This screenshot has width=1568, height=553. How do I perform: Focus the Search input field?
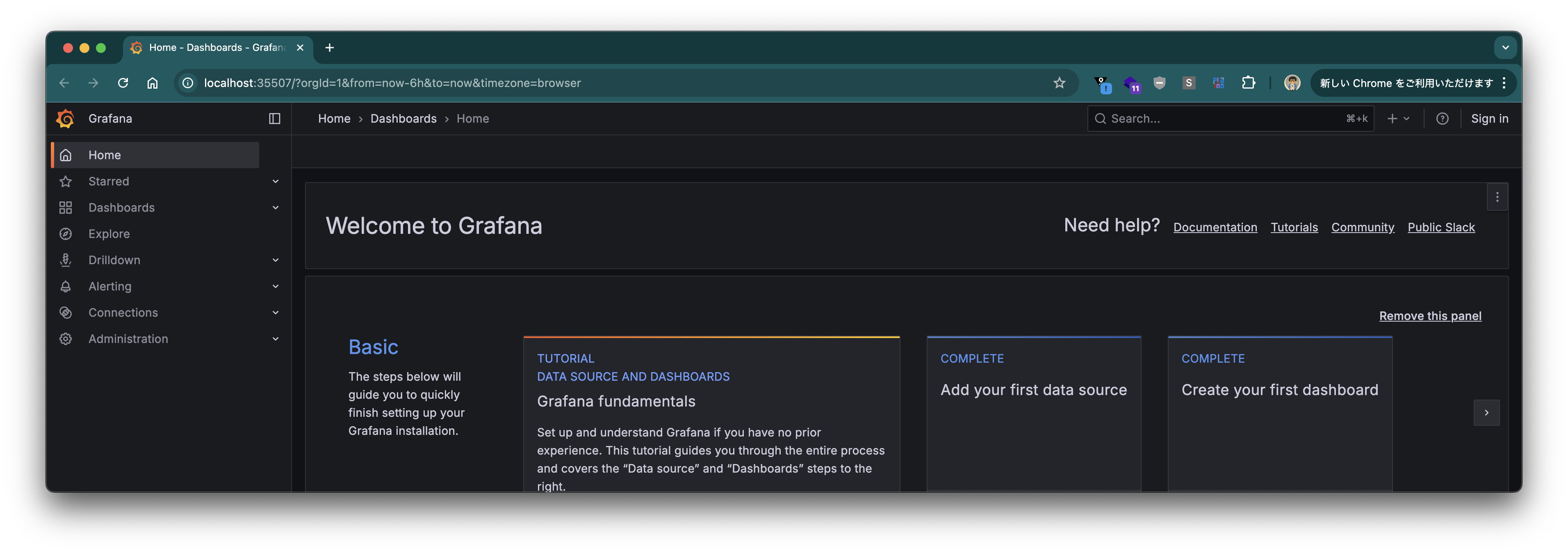coord(1224,119)
